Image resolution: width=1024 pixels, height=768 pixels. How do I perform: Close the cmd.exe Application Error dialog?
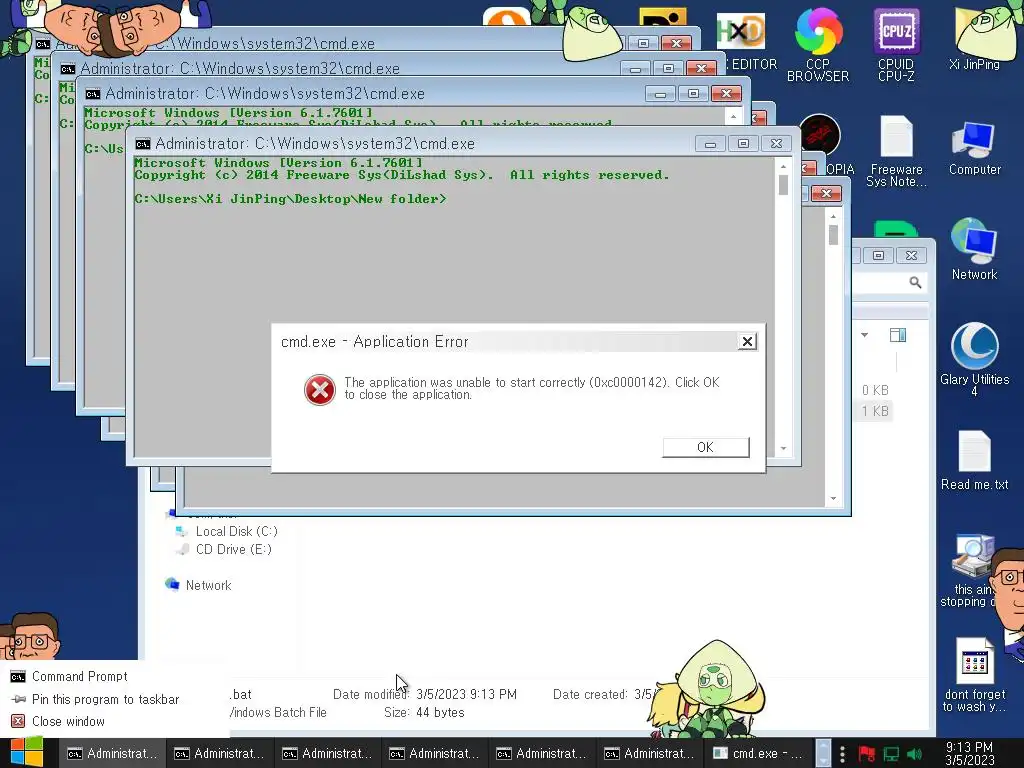747,342
